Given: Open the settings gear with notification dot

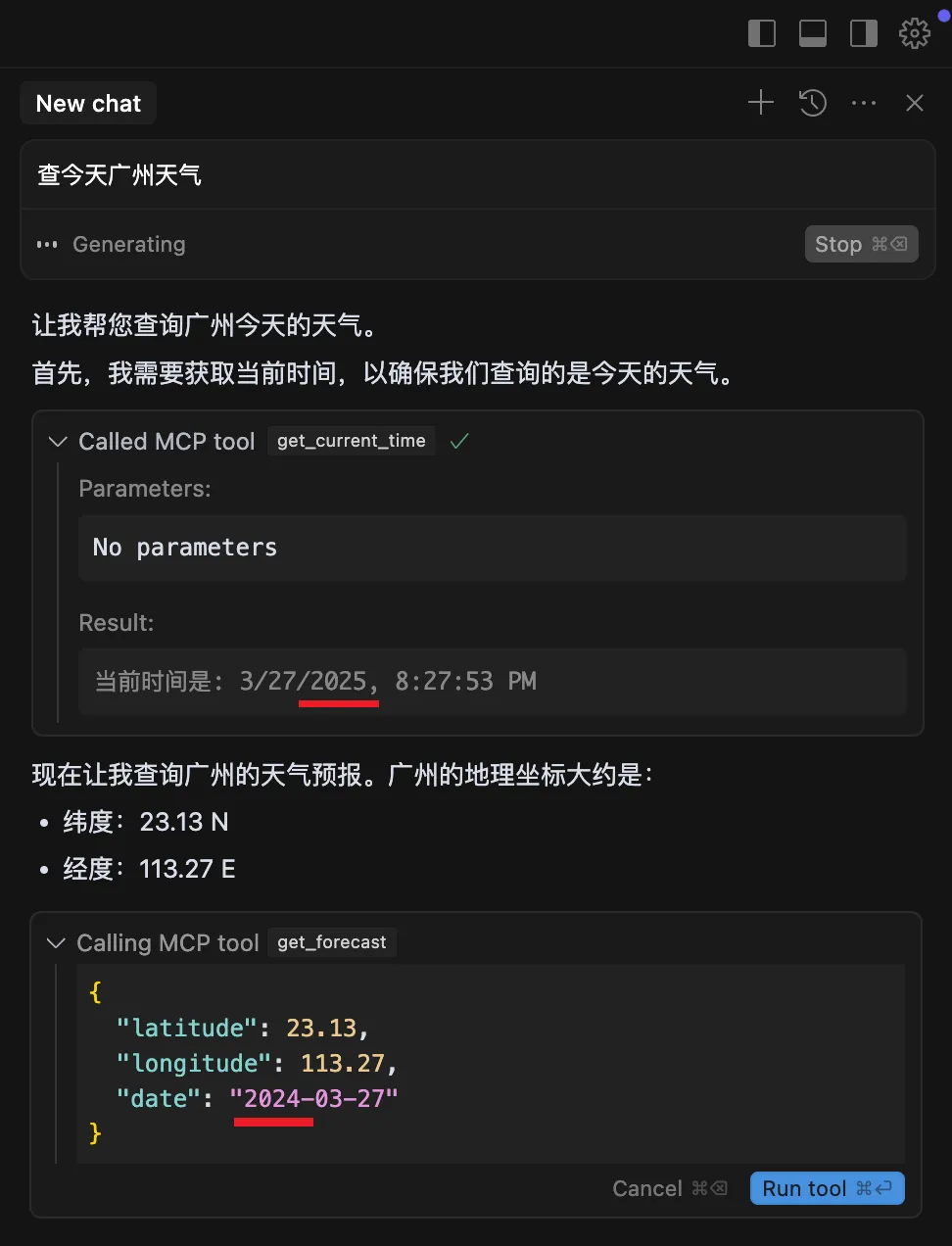Looking at the screenshot, I should tap(914, 32).
